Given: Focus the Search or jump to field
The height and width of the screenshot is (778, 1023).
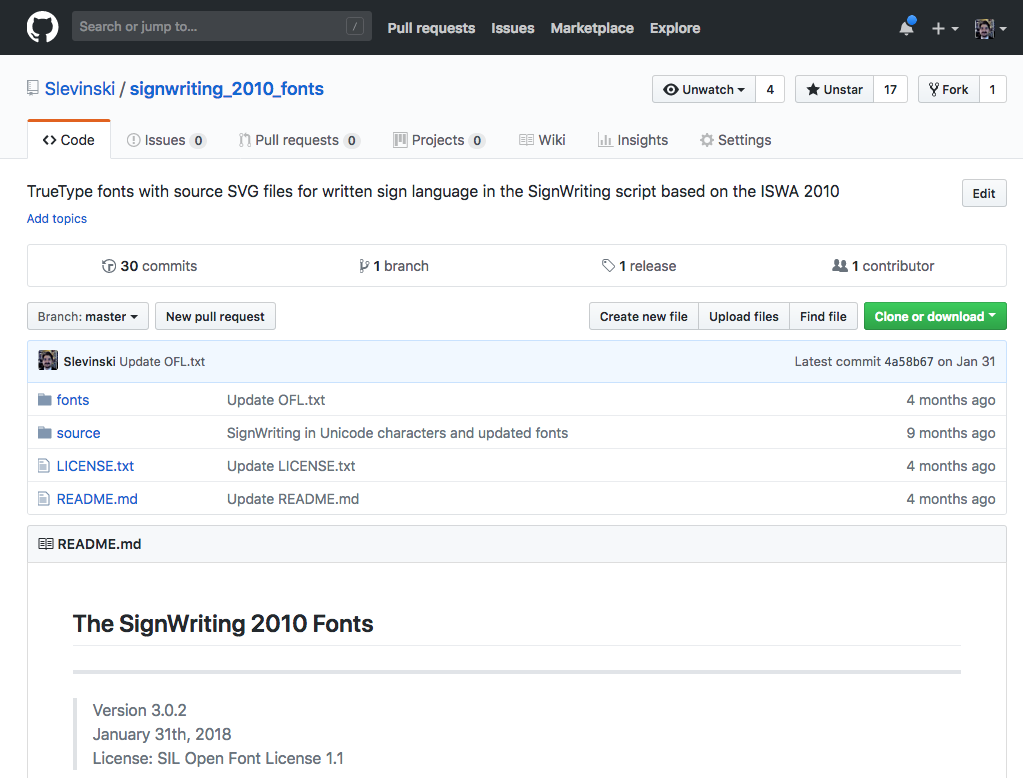Looking at the screenshot, I should [x=210, y=27].
